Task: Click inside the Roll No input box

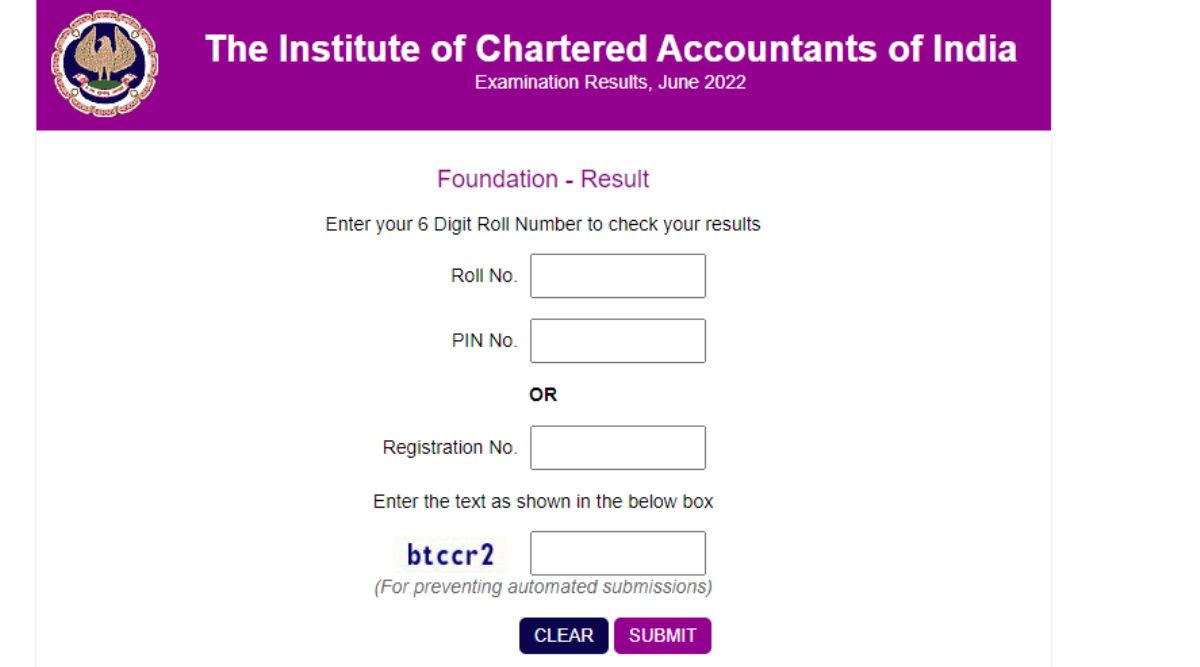Action: point(617,274)
